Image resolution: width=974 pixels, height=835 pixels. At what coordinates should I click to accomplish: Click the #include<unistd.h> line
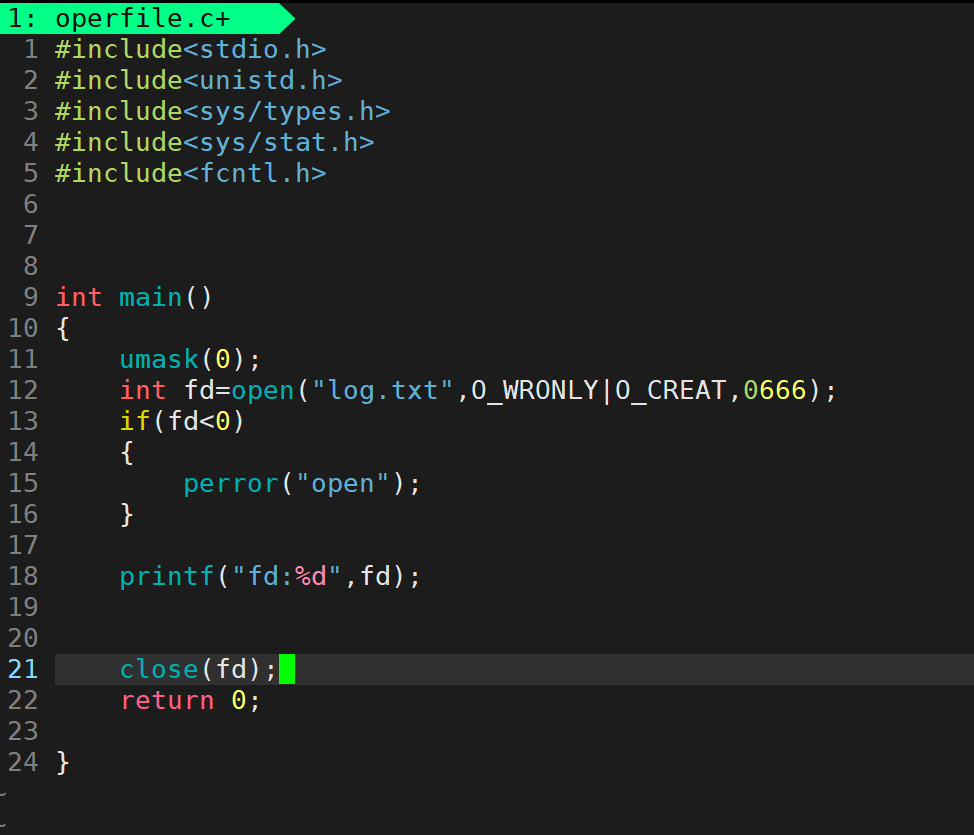(x=199, y=80)
